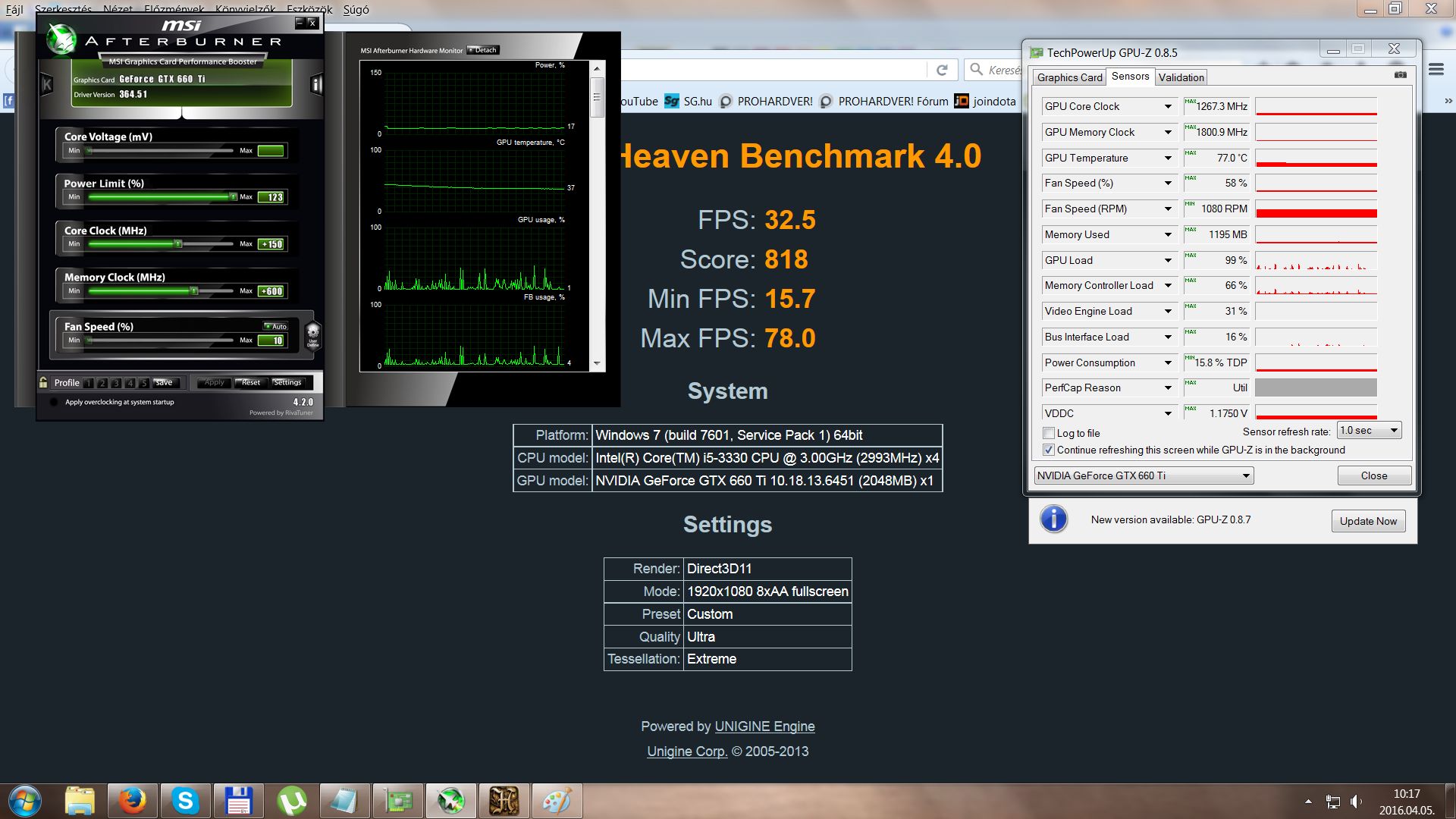Screen dimensions: 1456x819
Task: Enable the Log to file checkbox
Action: (1049, 433)
